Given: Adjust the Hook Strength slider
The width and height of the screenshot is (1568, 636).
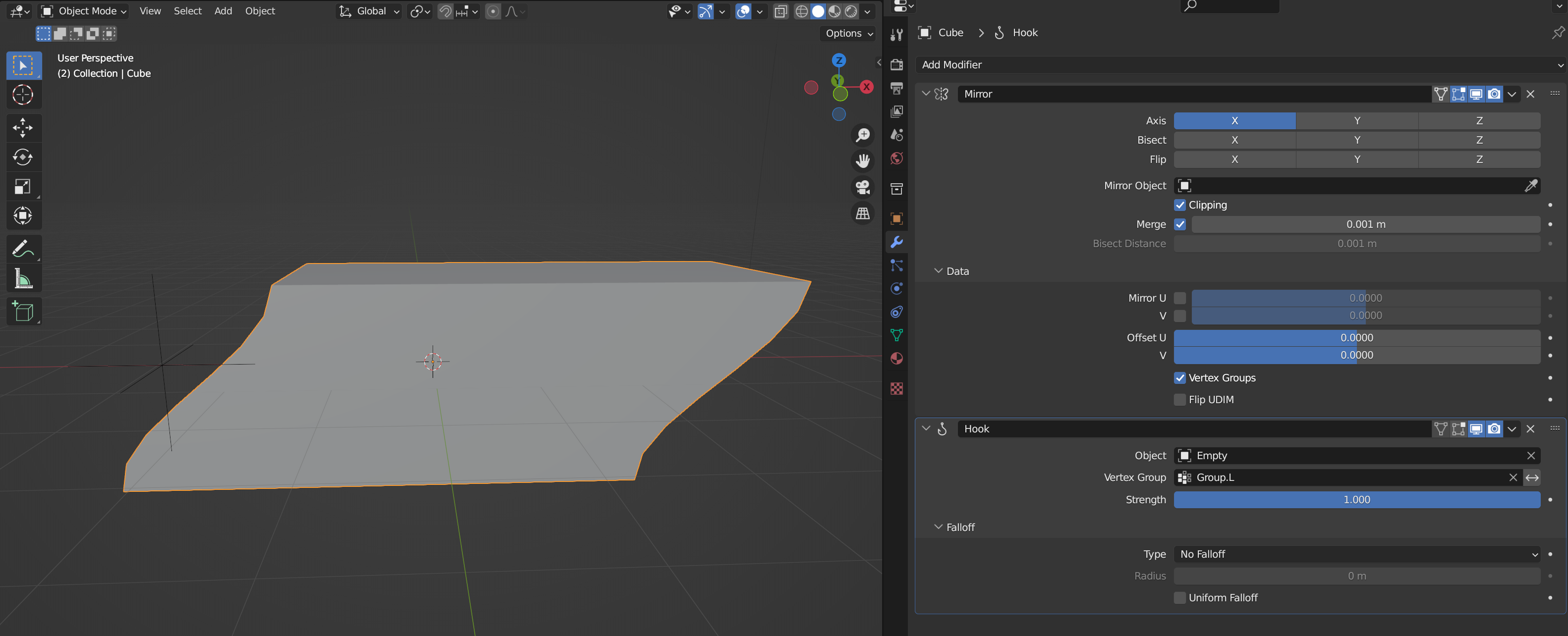Looking at the screenshot, I should [x=1357, y=500].
